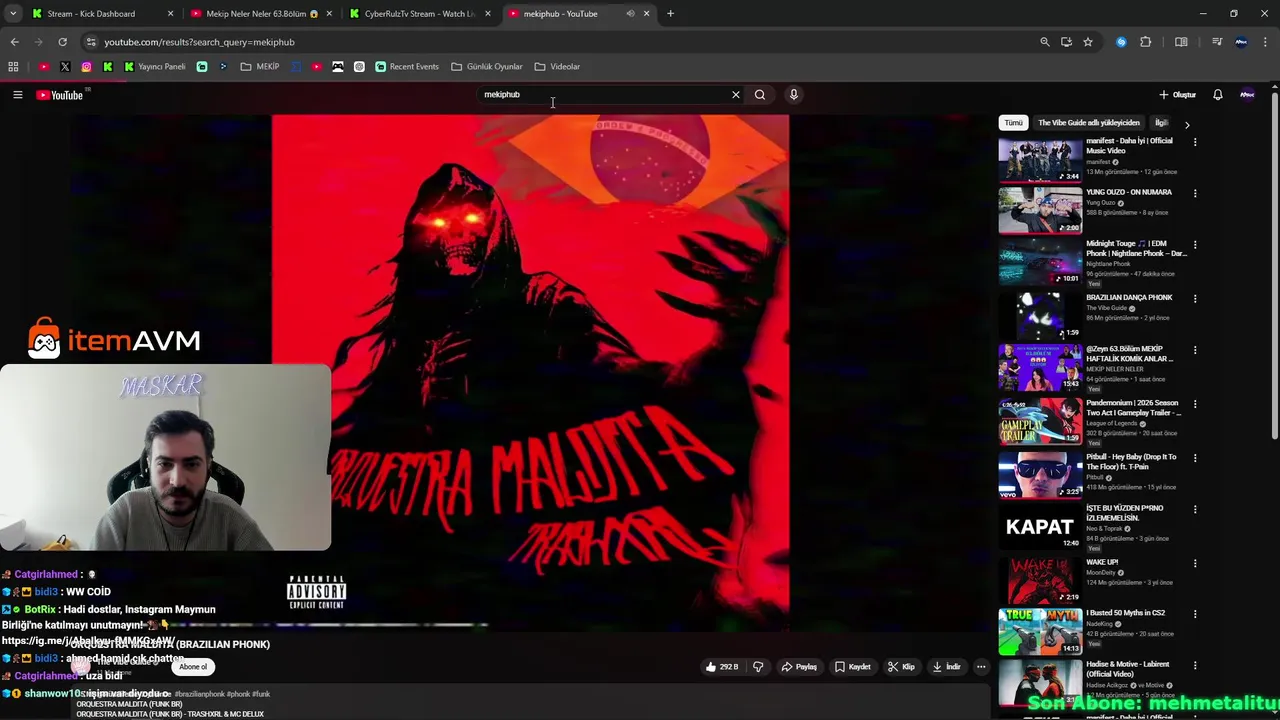The width and height of the screenshot is (1280, 720).
Task: Mute the mekiphub YouTube tab audio
Action: pos(630,14)
